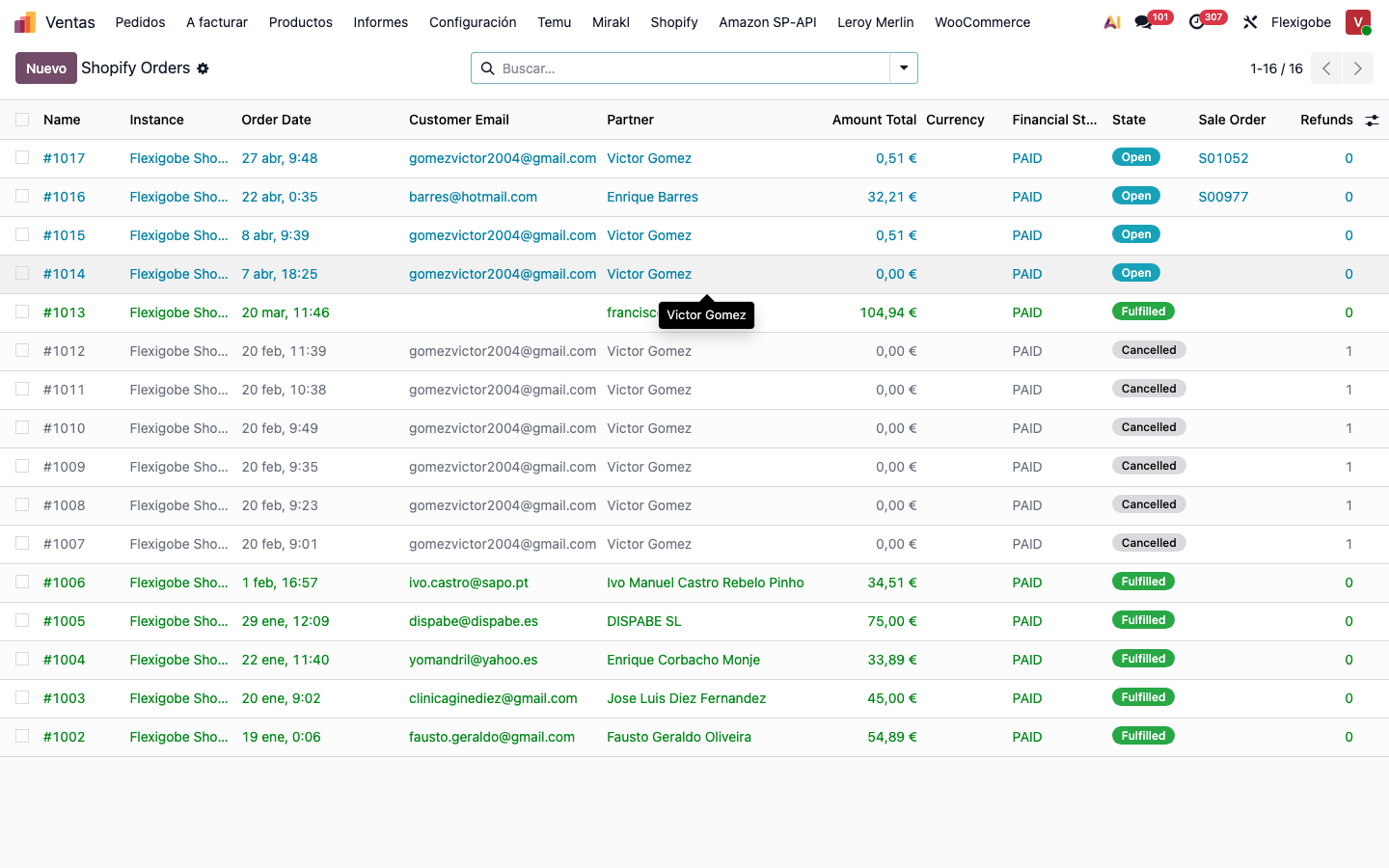
Task: Open the A facturar menu
Action: (217, 22)
